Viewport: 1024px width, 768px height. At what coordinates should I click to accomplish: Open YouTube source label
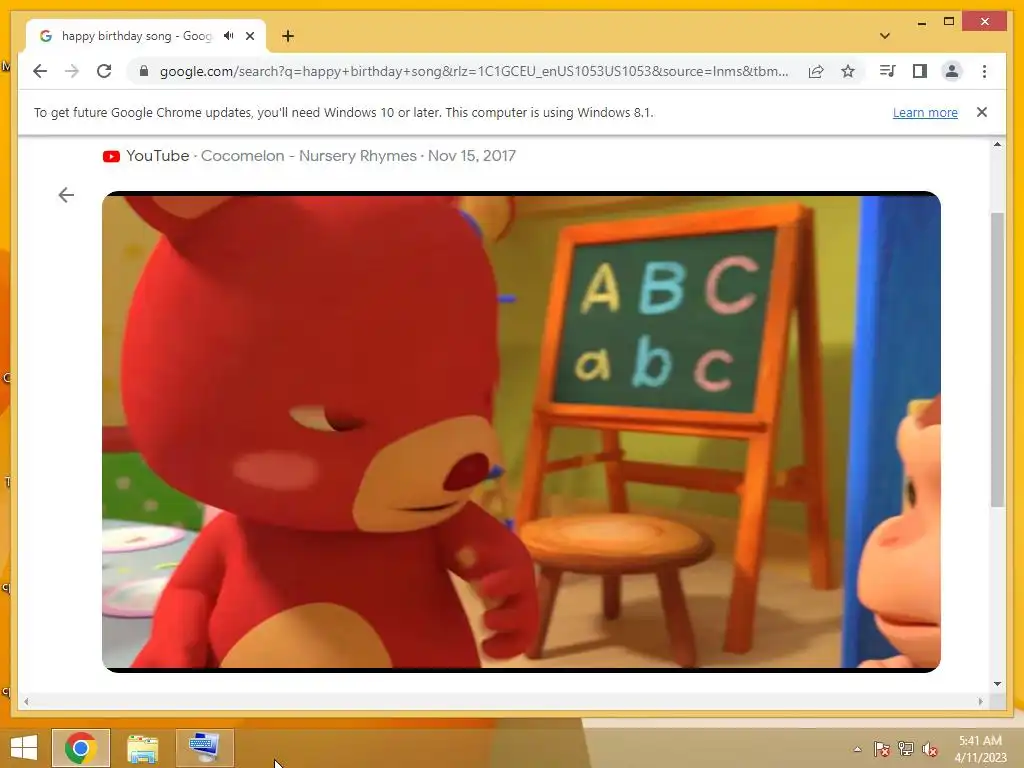point(157,156)
